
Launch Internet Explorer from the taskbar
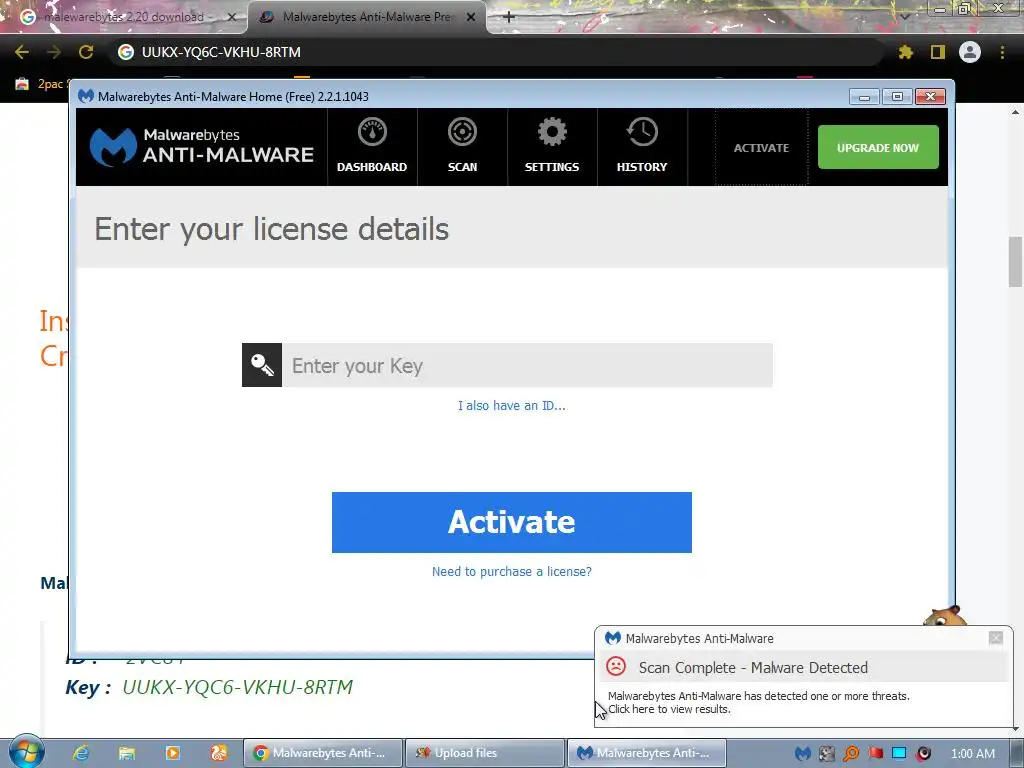pyautogui.click(x=80, y=753)
